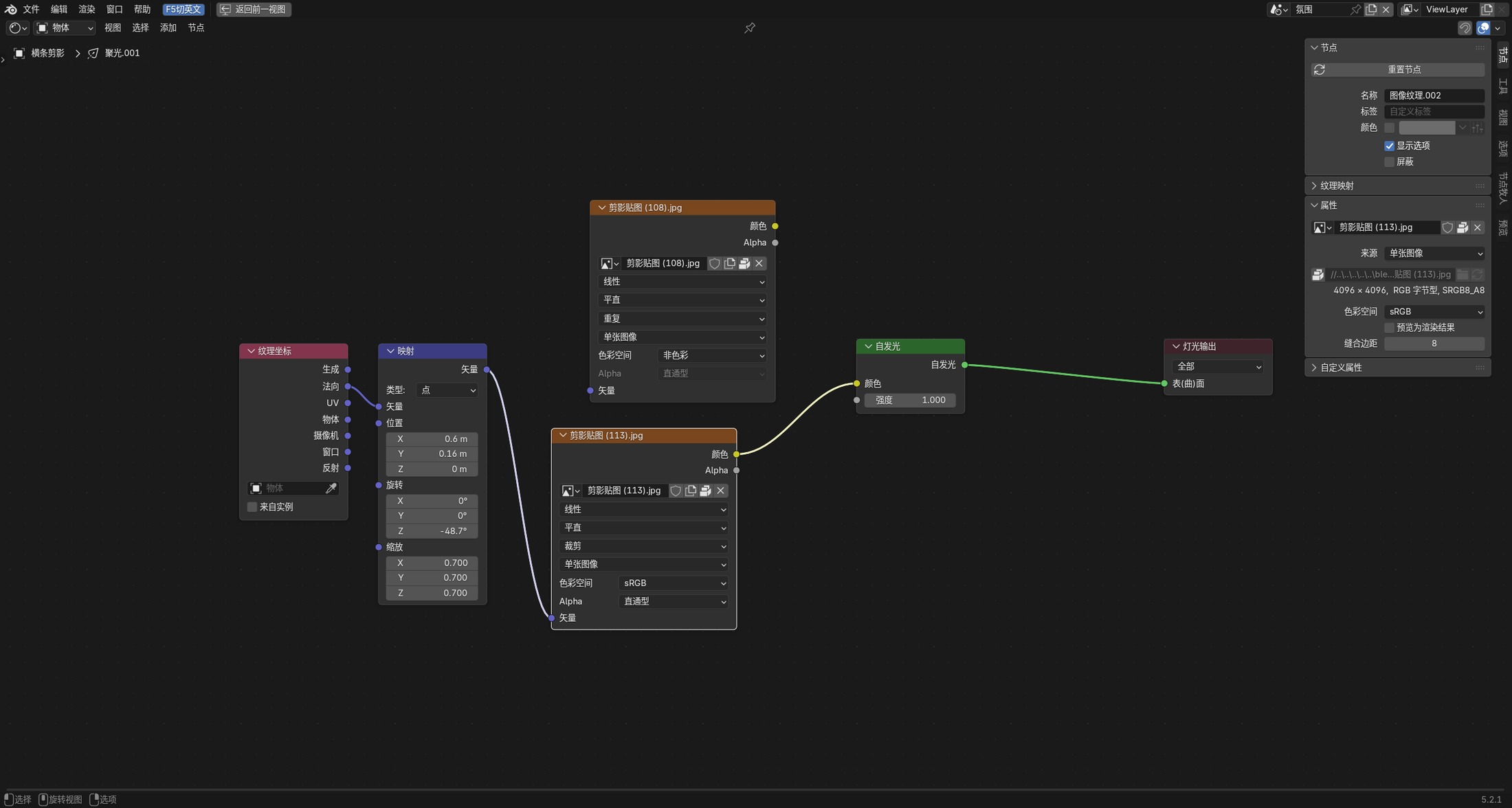Open 裁剪 extension dropdown on 113 node

tap(643, 546)
